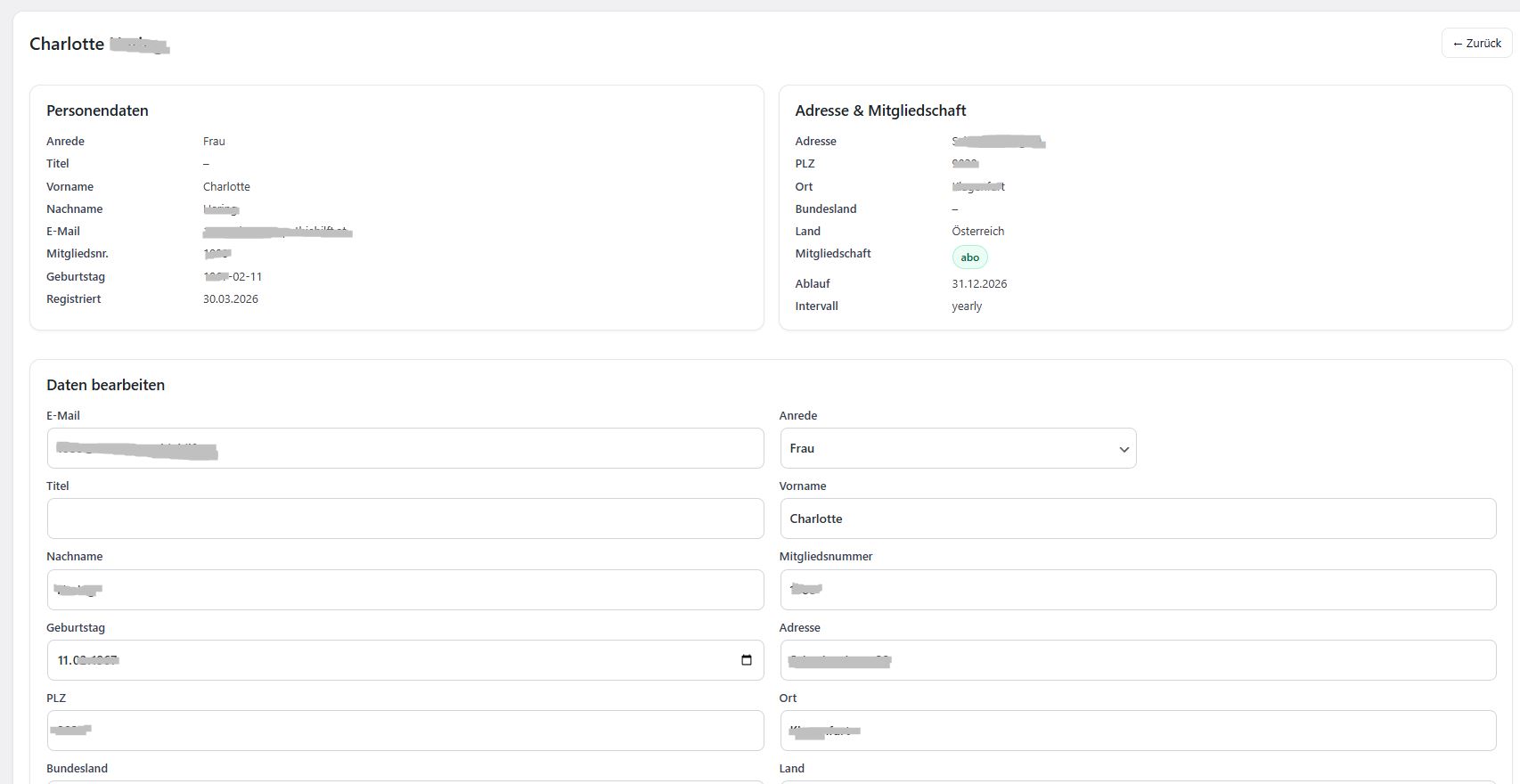The height and width of the screenshot is (784, 1520).
Task: Expand the Anrede dropdown showing Frau
Action: 957,448
